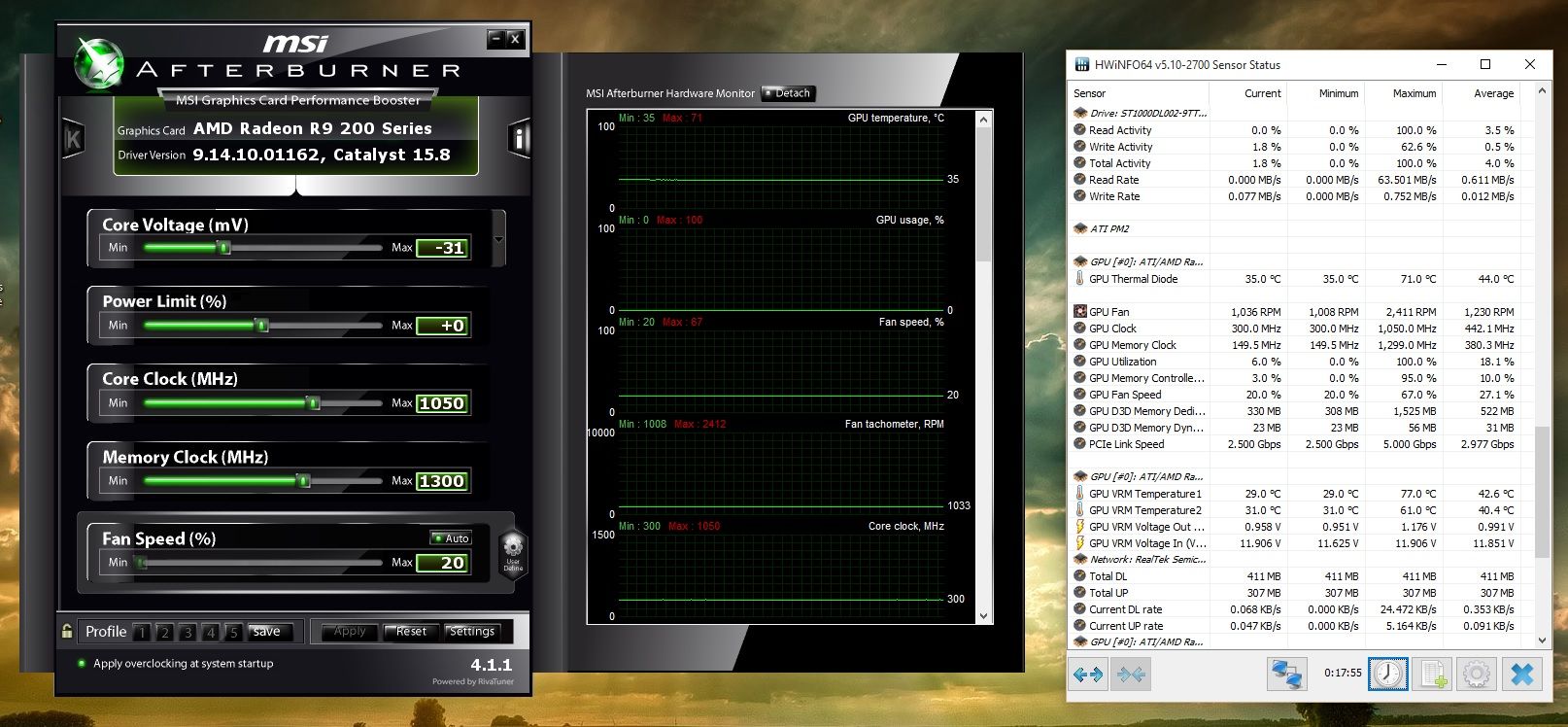The width and height of the screenshot is (1568, 727).
Task: Click HWiNFO expand columns arrows button
Action: point(1088,674)
